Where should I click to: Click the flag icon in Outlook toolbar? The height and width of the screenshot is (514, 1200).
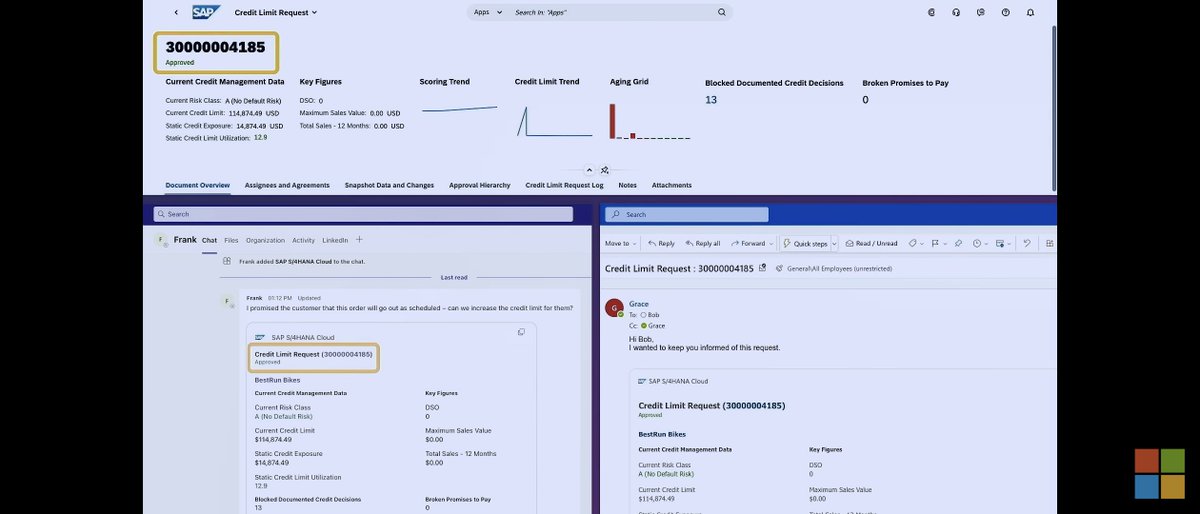[935, 243]
